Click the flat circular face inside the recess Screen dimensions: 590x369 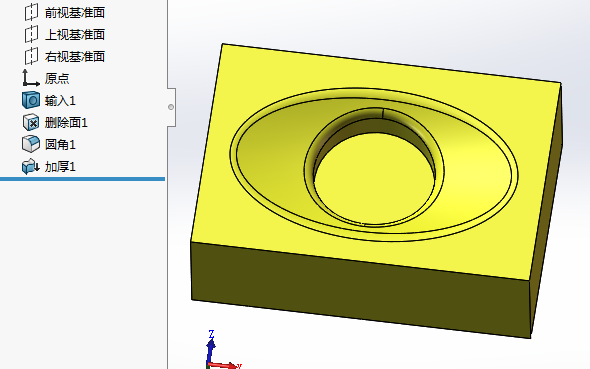click(374, 179)
